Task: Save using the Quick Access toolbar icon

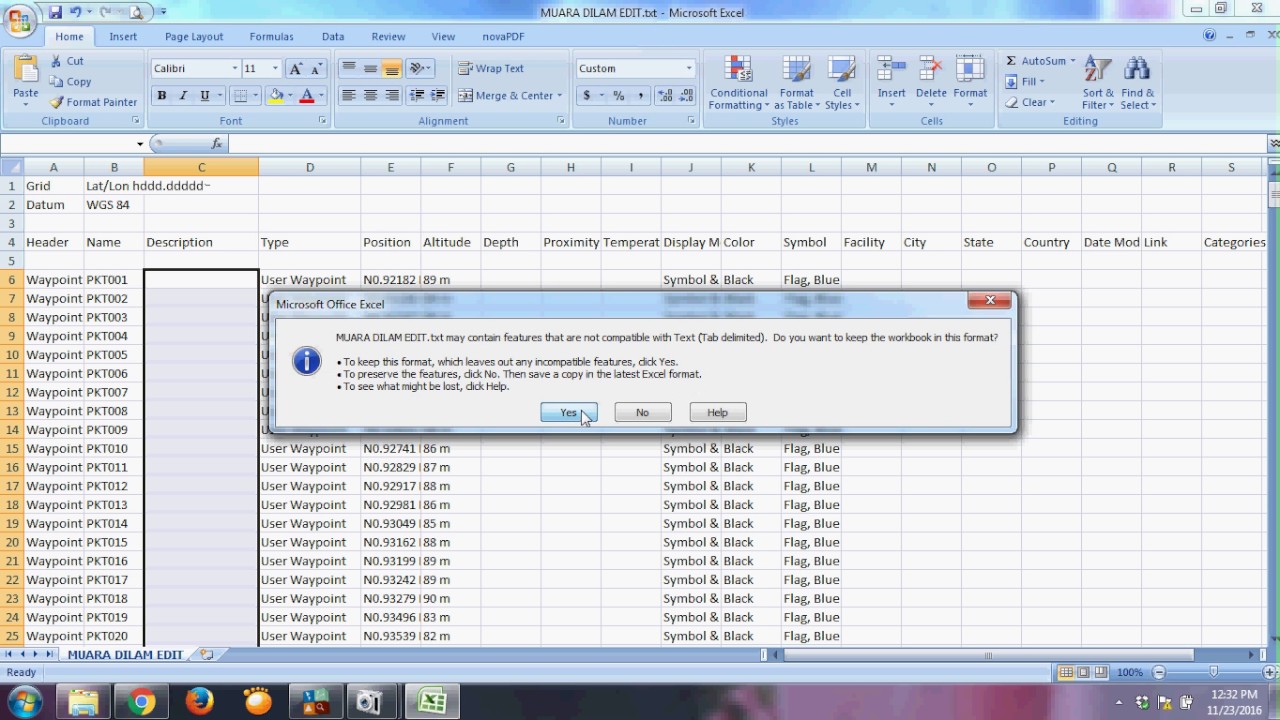Action: click(55, 12)
